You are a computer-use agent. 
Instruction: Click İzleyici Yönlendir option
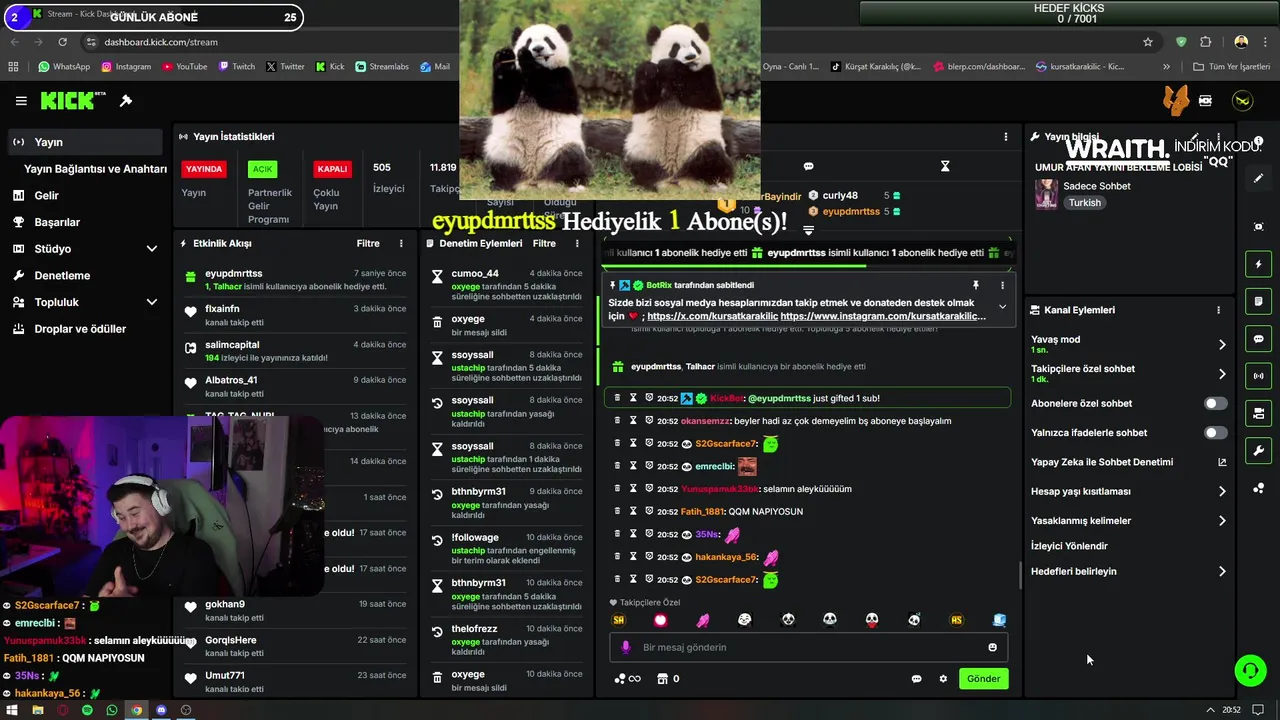point(1069,546)
